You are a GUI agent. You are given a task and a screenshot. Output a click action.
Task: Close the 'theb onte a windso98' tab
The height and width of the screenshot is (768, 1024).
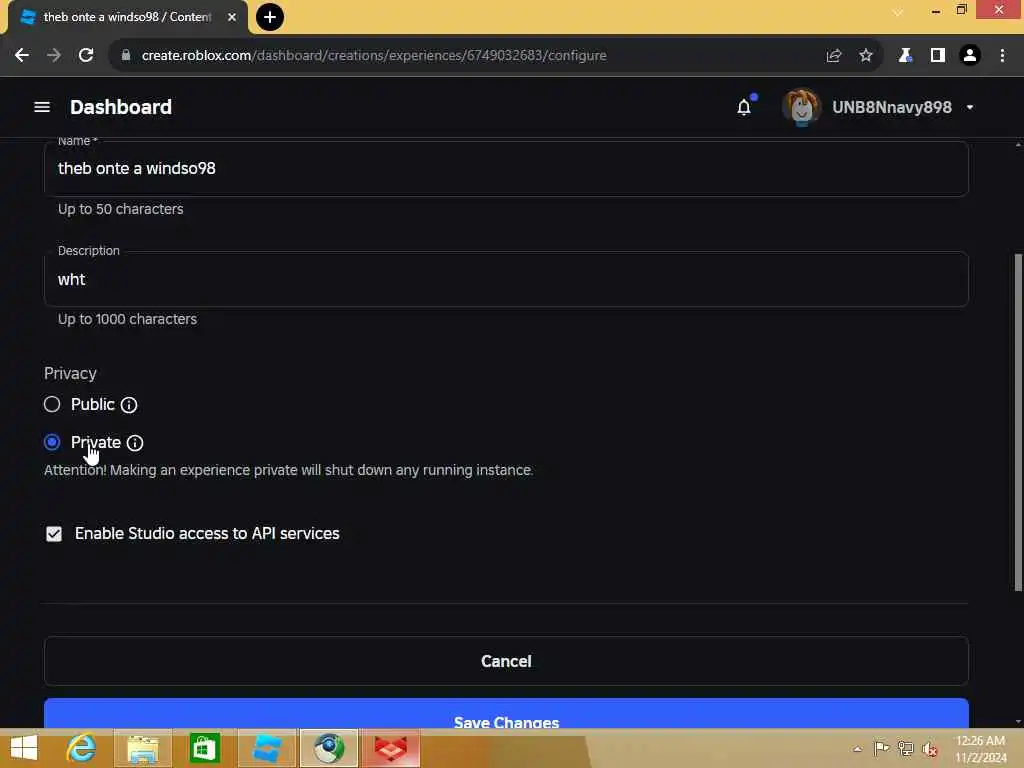coord(232,17)
